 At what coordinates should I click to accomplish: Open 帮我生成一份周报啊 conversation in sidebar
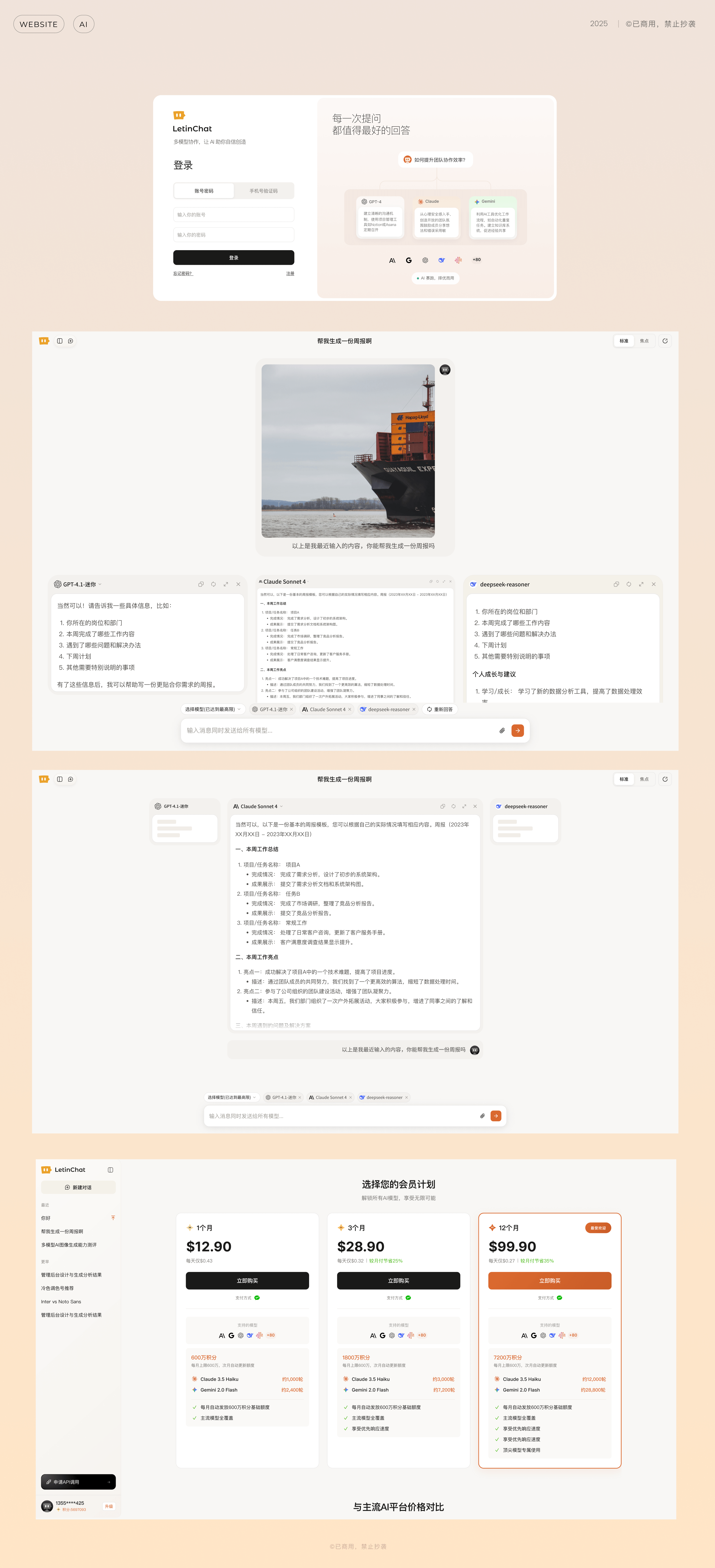(62, 1231)
